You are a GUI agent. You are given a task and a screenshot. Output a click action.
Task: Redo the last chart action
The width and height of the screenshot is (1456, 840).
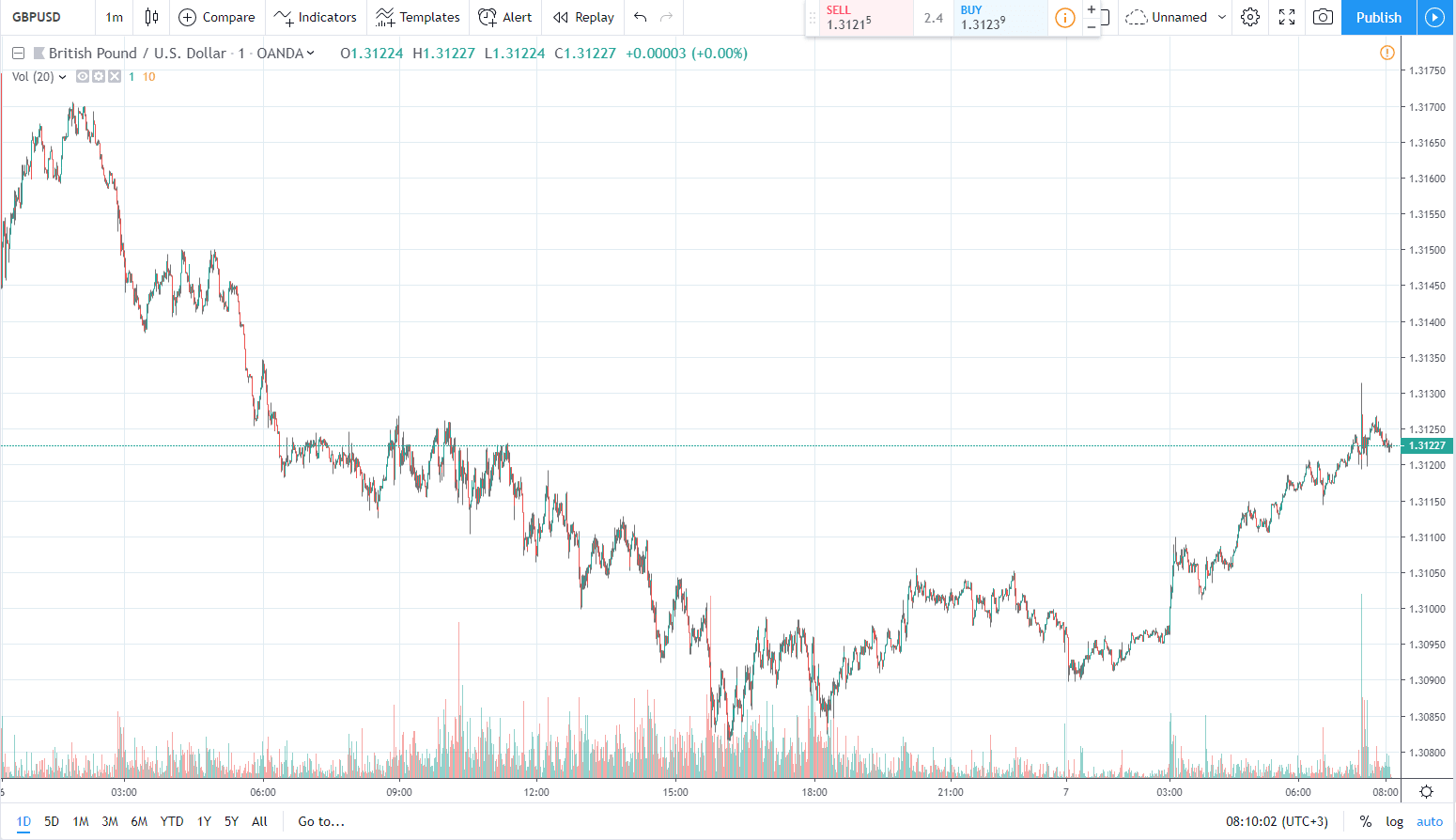(667, 17)
